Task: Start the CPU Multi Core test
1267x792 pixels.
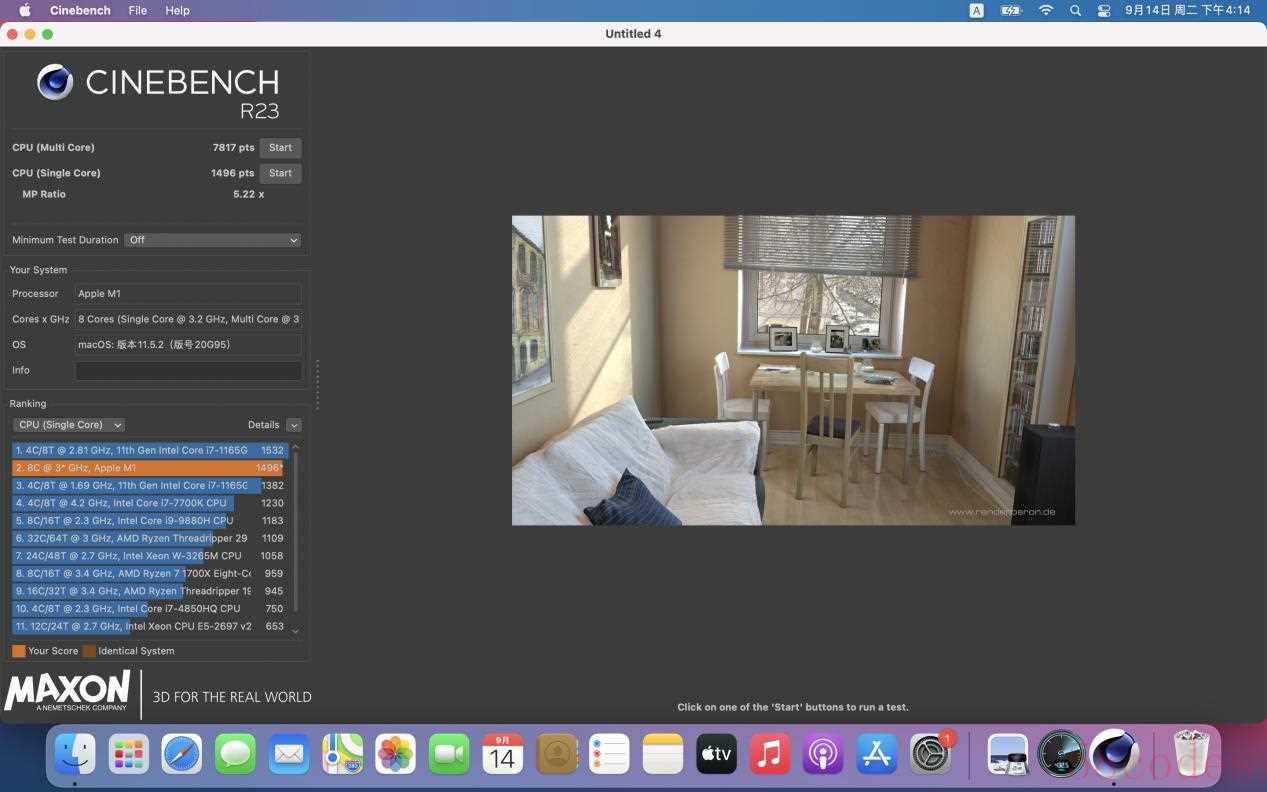Action: 280,148
